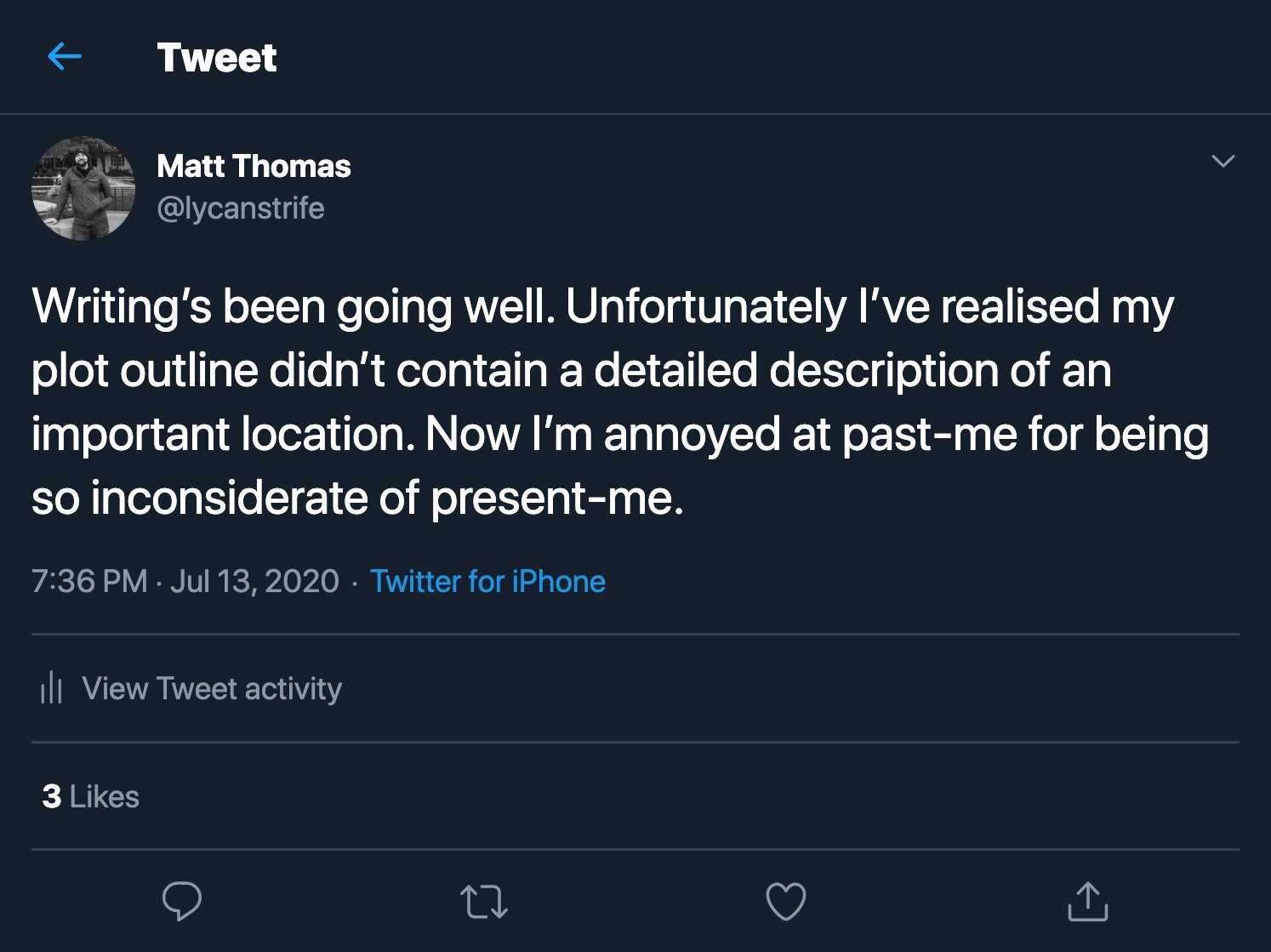
Task: Open the Twitter for iPhone link
Action: [487, 581]
